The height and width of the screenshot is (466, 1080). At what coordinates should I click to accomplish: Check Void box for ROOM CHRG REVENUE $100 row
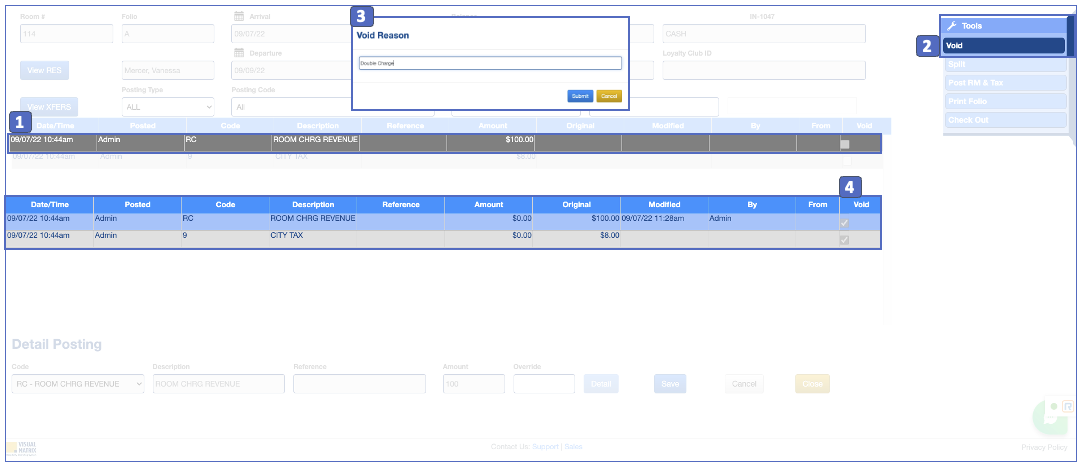(x=845, y=144)
